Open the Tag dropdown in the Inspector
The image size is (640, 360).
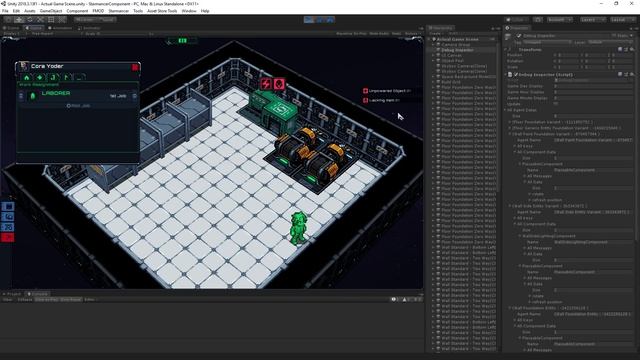click(x=547, y=42)
